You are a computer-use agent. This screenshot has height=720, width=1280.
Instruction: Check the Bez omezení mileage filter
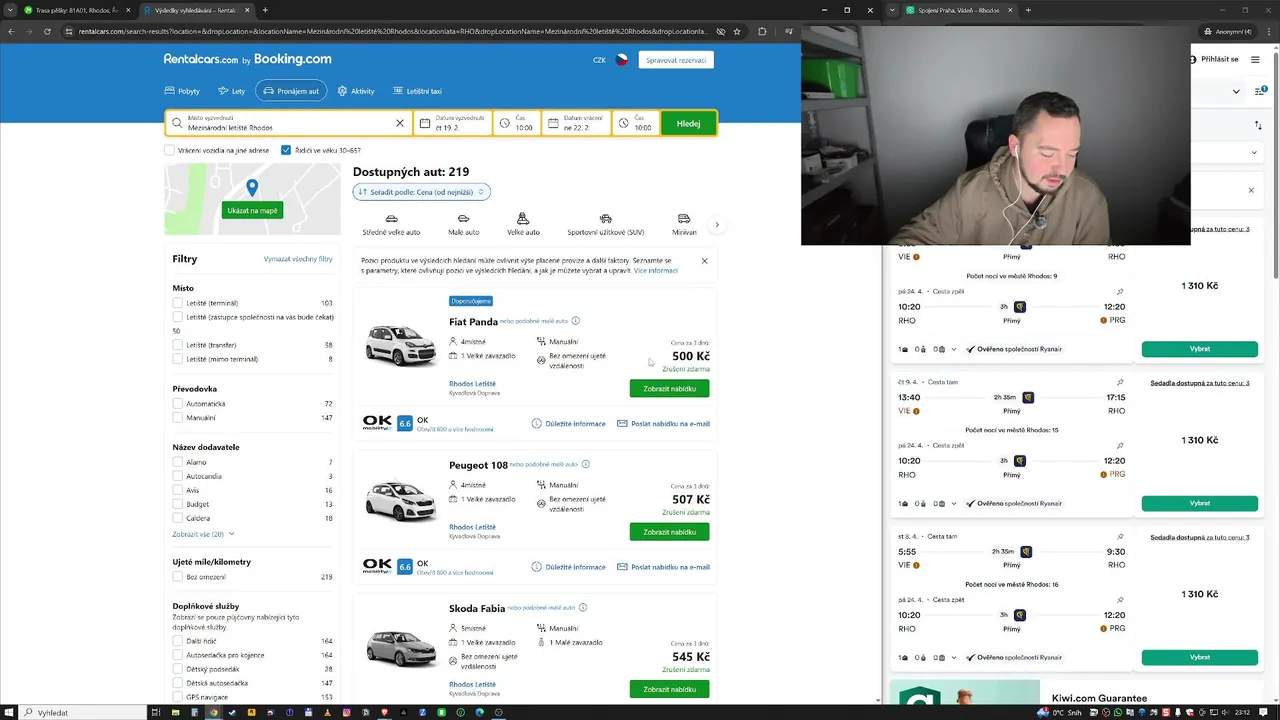[x=178, y=577]
